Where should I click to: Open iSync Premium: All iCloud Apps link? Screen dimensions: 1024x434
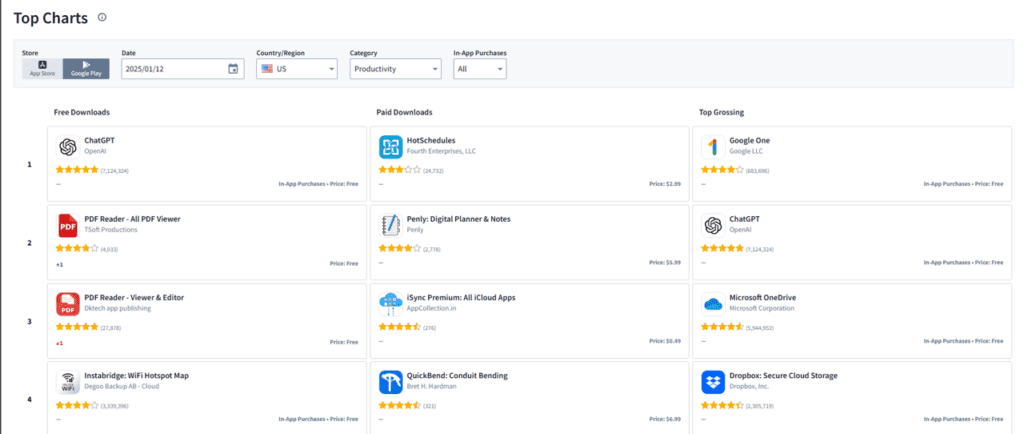click(461, 297)
